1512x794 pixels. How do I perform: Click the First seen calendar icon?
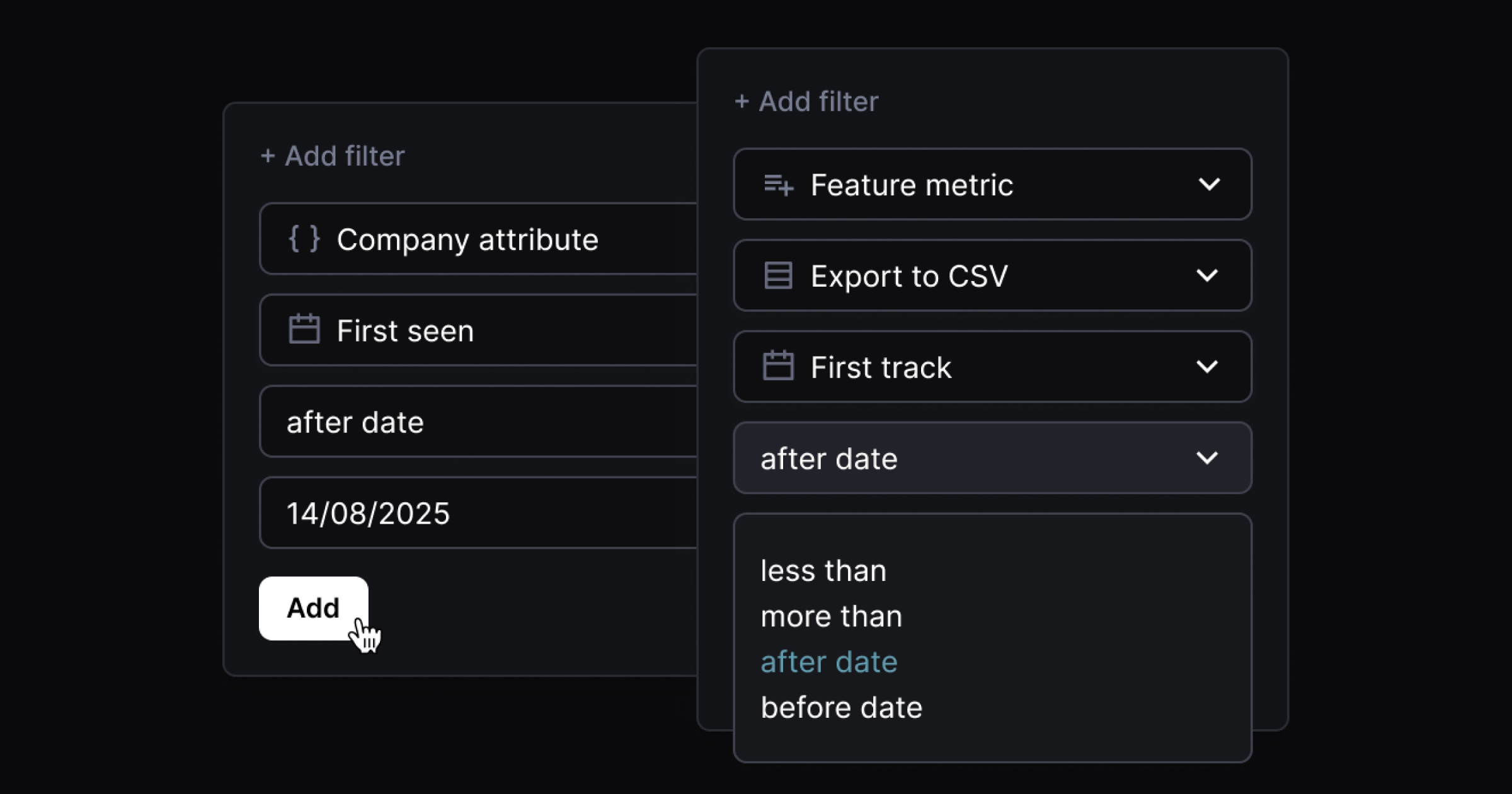coord(304,330)
